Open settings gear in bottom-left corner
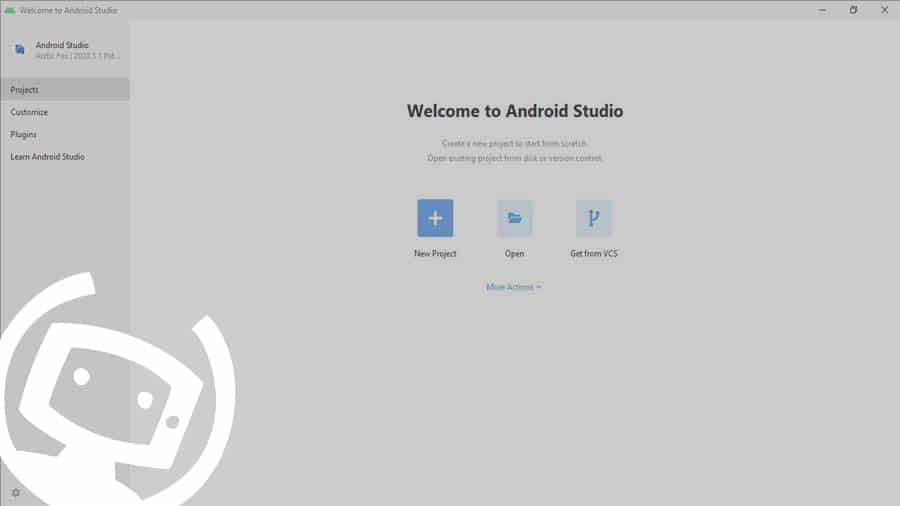Screen dimensions: 900x506 (x=16, y=492)
